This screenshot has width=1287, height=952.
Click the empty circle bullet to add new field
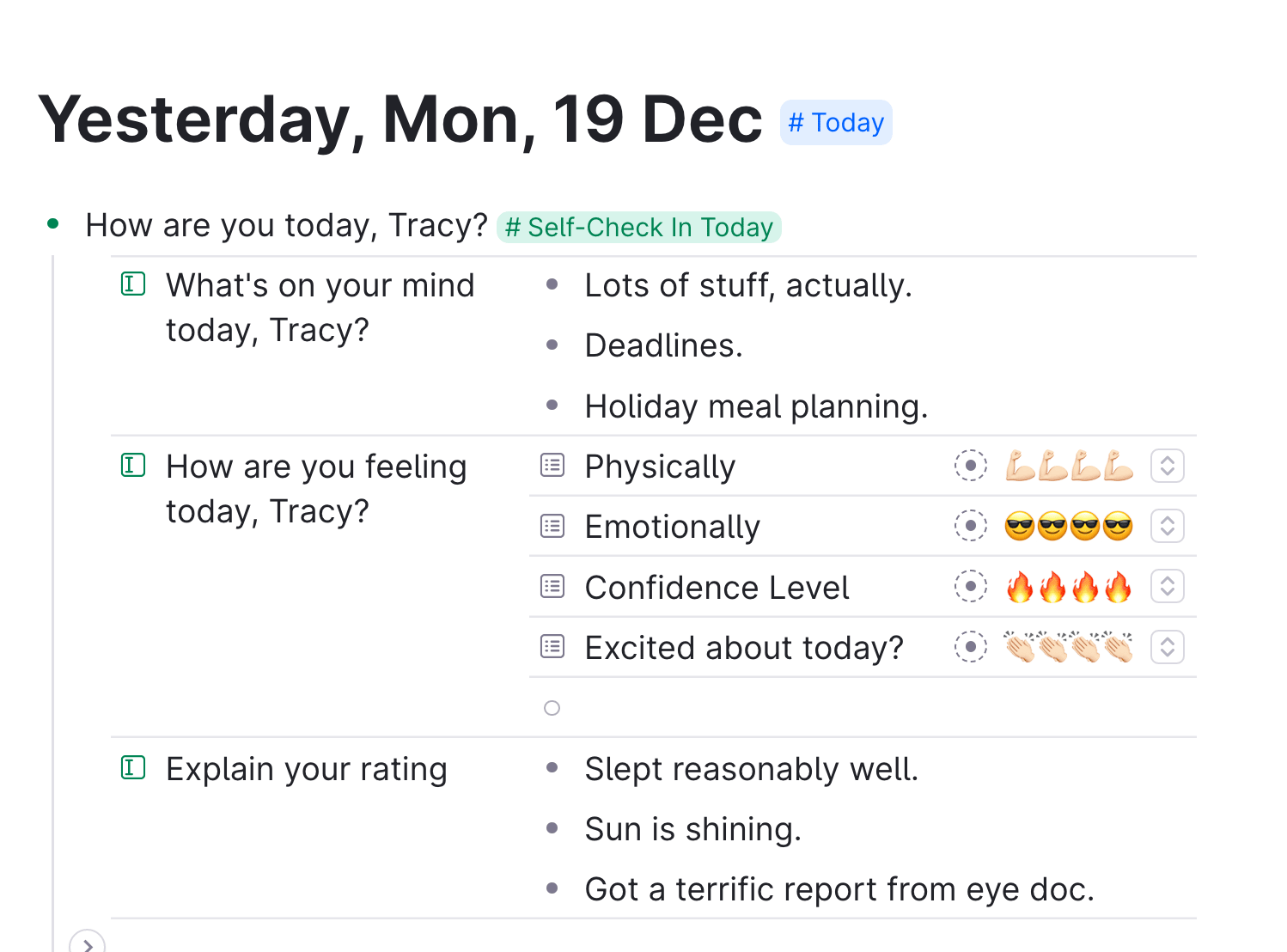(x=552, y=708)
